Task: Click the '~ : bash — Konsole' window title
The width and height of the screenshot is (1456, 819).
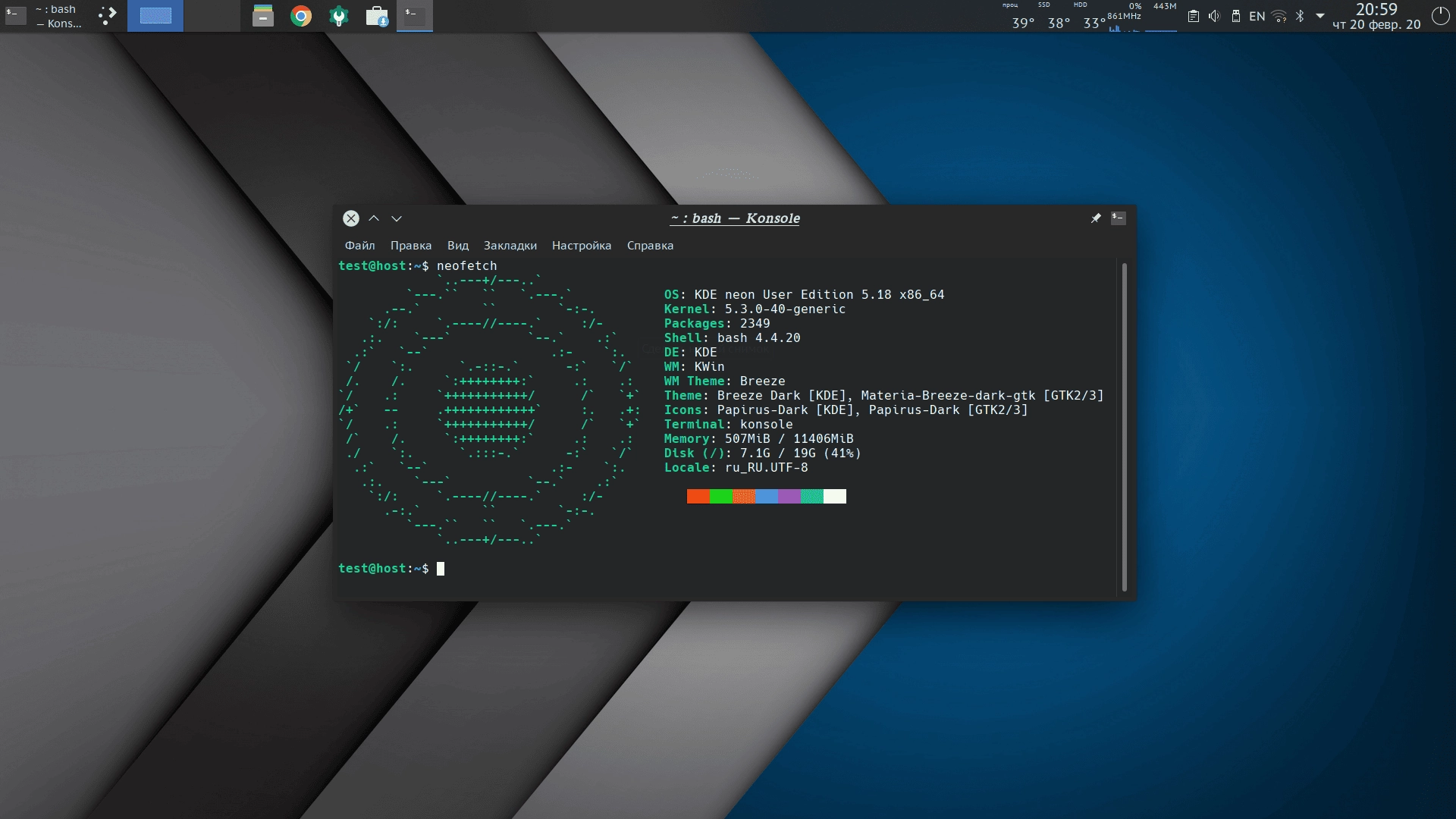Action: pos(735,218)
